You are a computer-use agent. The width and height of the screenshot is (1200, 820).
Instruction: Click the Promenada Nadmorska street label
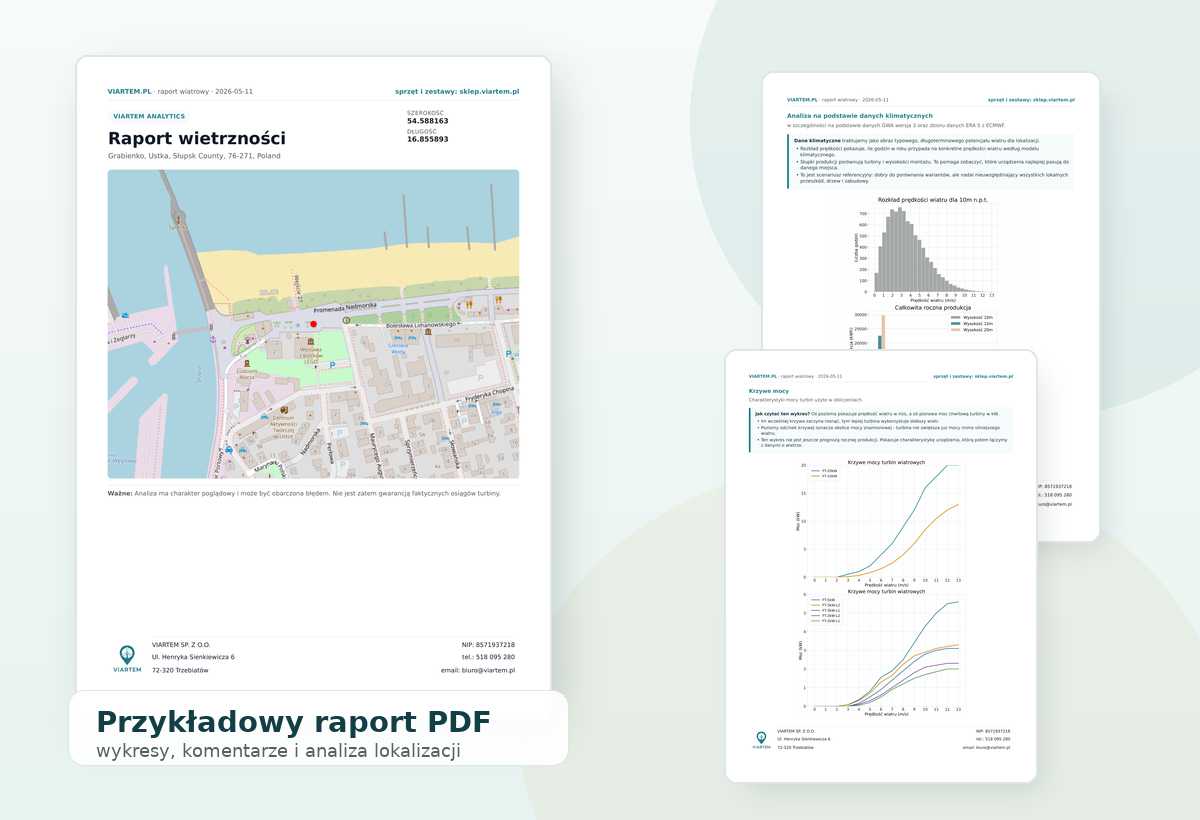345,308
